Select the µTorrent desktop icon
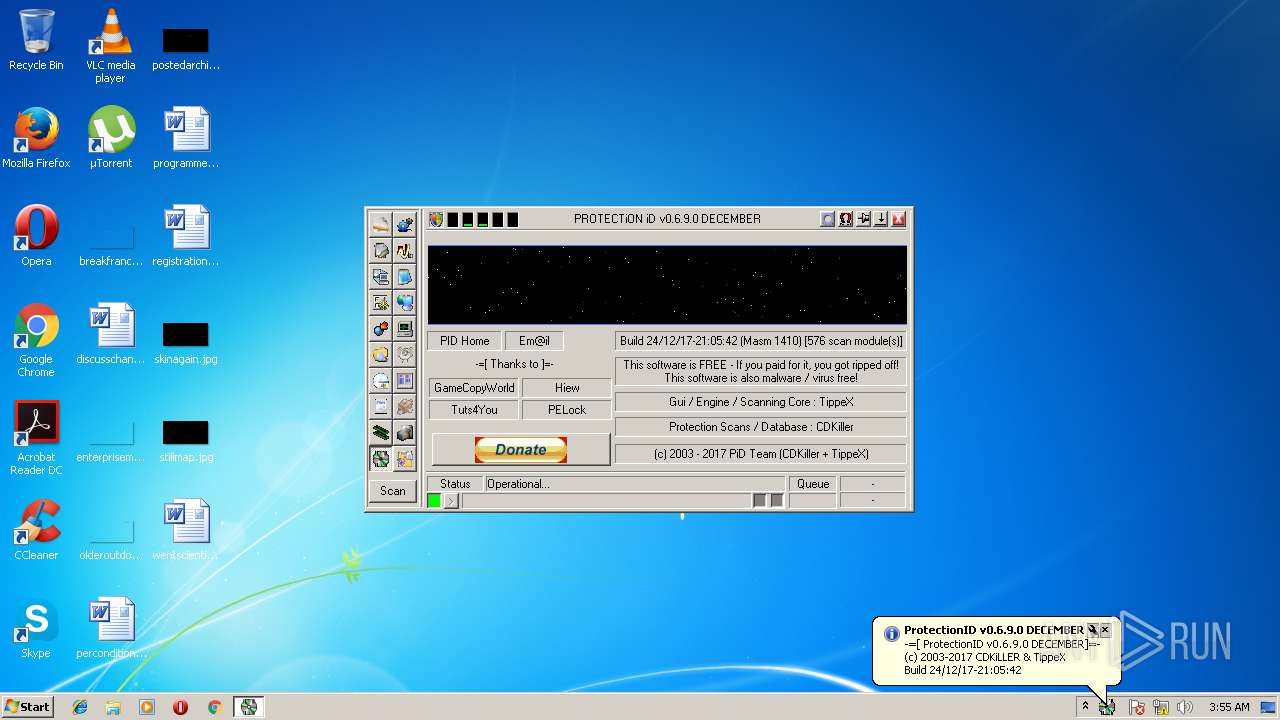Viewport: 1280px width, 720px height. (x=110, y=138)
